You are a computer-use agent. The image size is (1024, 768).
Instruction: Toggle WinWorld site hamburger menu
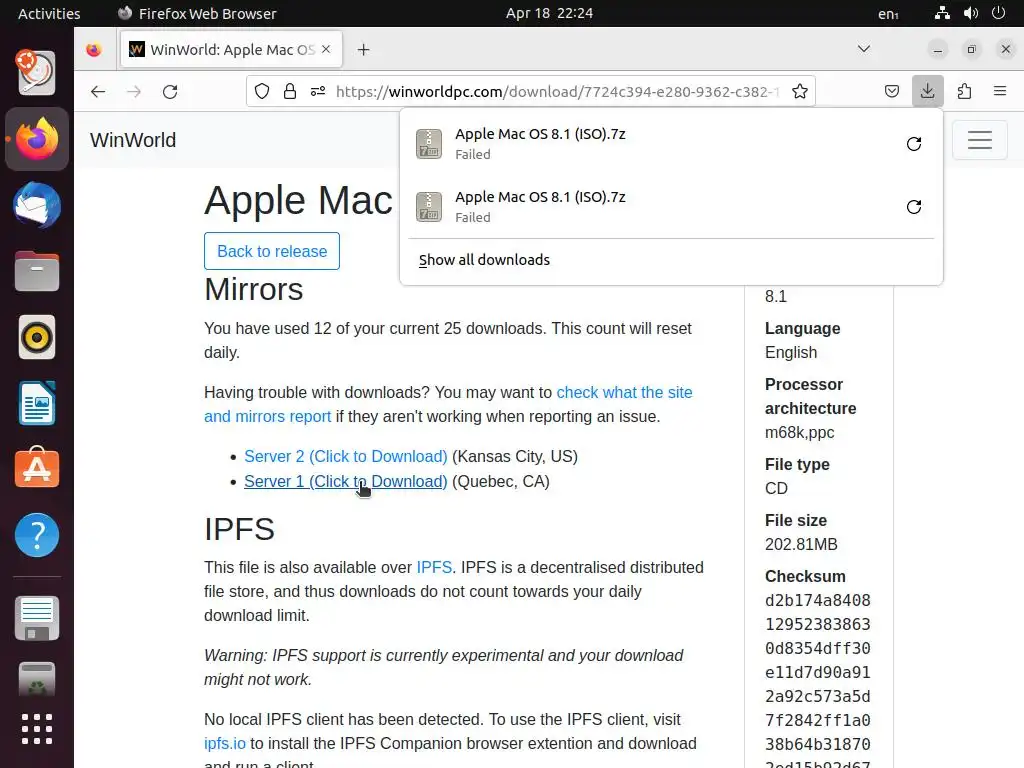coord(980,140)
